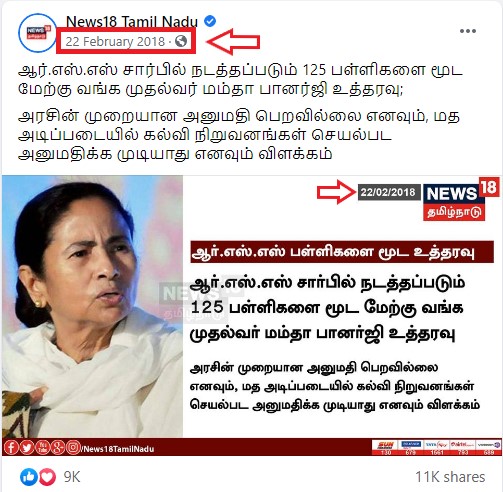Click the Twitter bird icon in footer
Viewport: 503px width, 492px height.
26,447
